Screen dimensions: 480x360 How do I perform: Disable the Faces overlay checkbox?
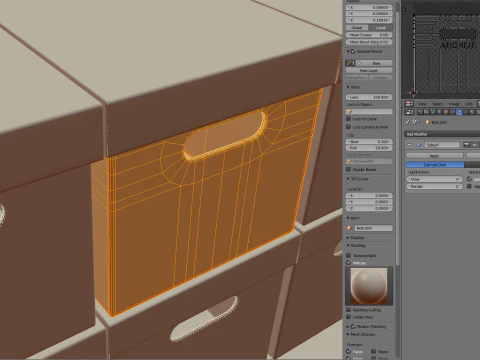[349, 351]
